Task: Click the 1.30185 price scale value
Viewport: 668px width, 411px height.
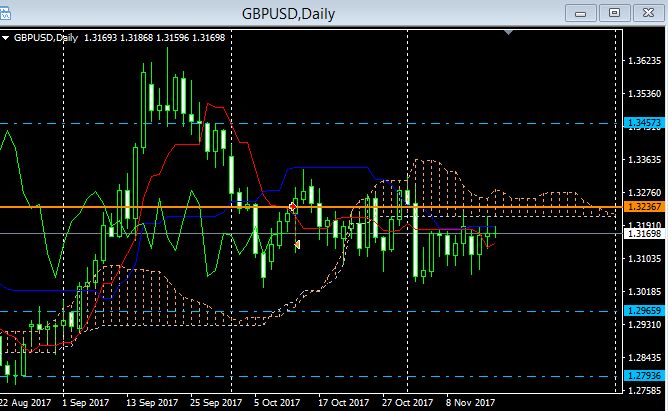Action: pyautogui.click(x=645, y=292)
